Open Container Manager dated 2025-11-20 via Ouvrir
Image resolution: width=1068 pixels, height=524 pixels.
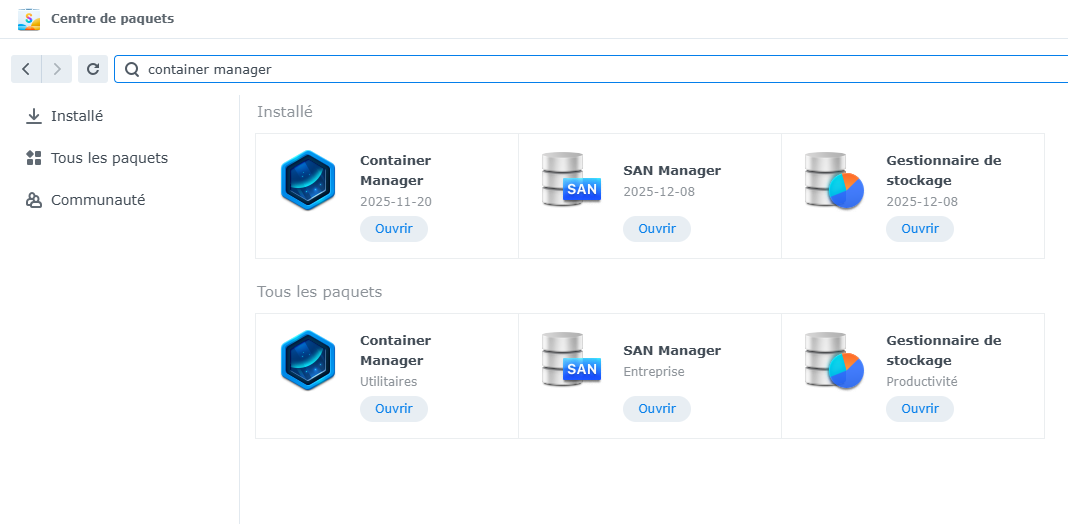(394, 229)
